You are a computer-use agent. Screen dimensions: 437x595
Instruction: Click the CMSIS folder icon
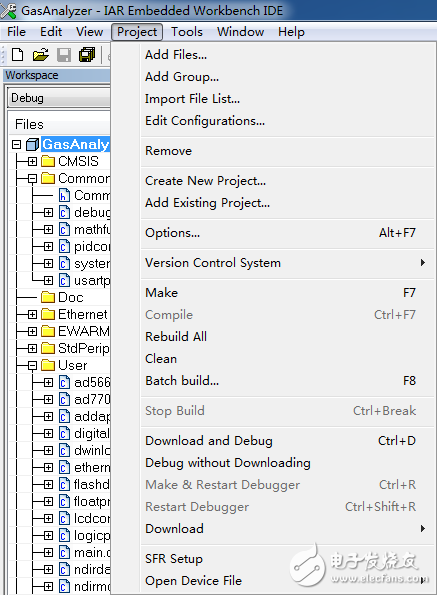coord(48,161)
